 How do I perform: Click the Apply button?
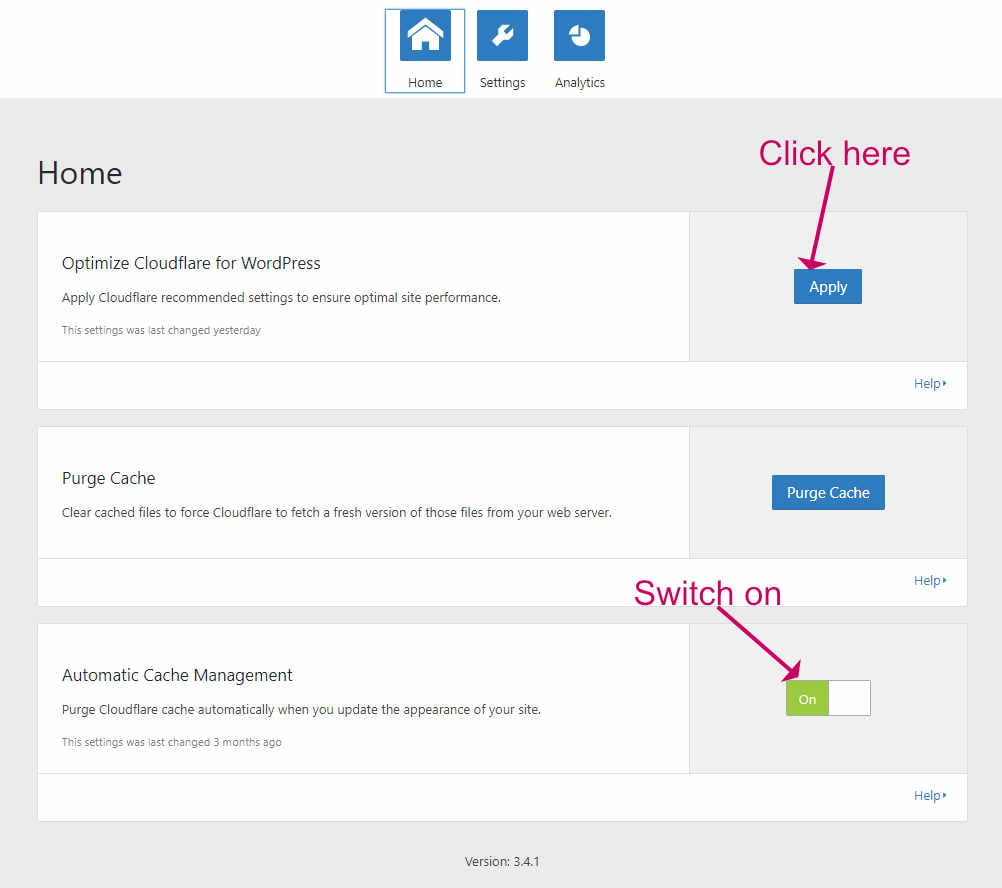pyautogui.click(x=828, y=287)
